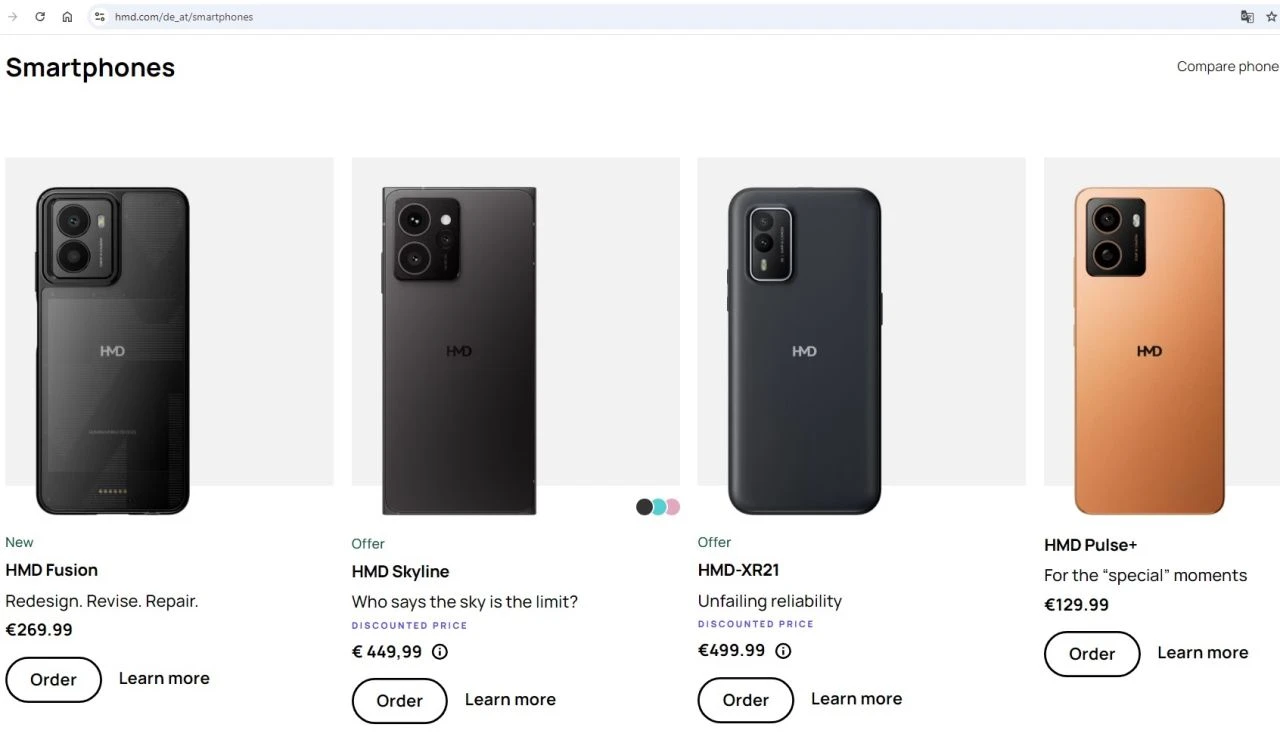Go to the browser home page

pyautogui.click(x=66, y=16)
